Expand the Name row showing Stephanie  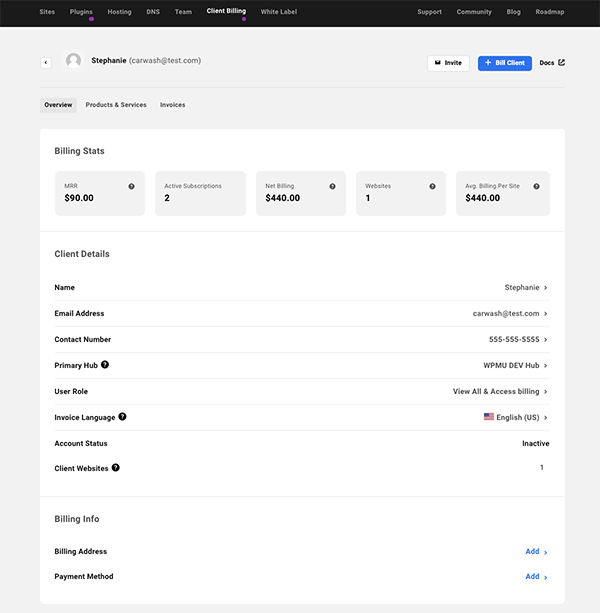point(546,288)
